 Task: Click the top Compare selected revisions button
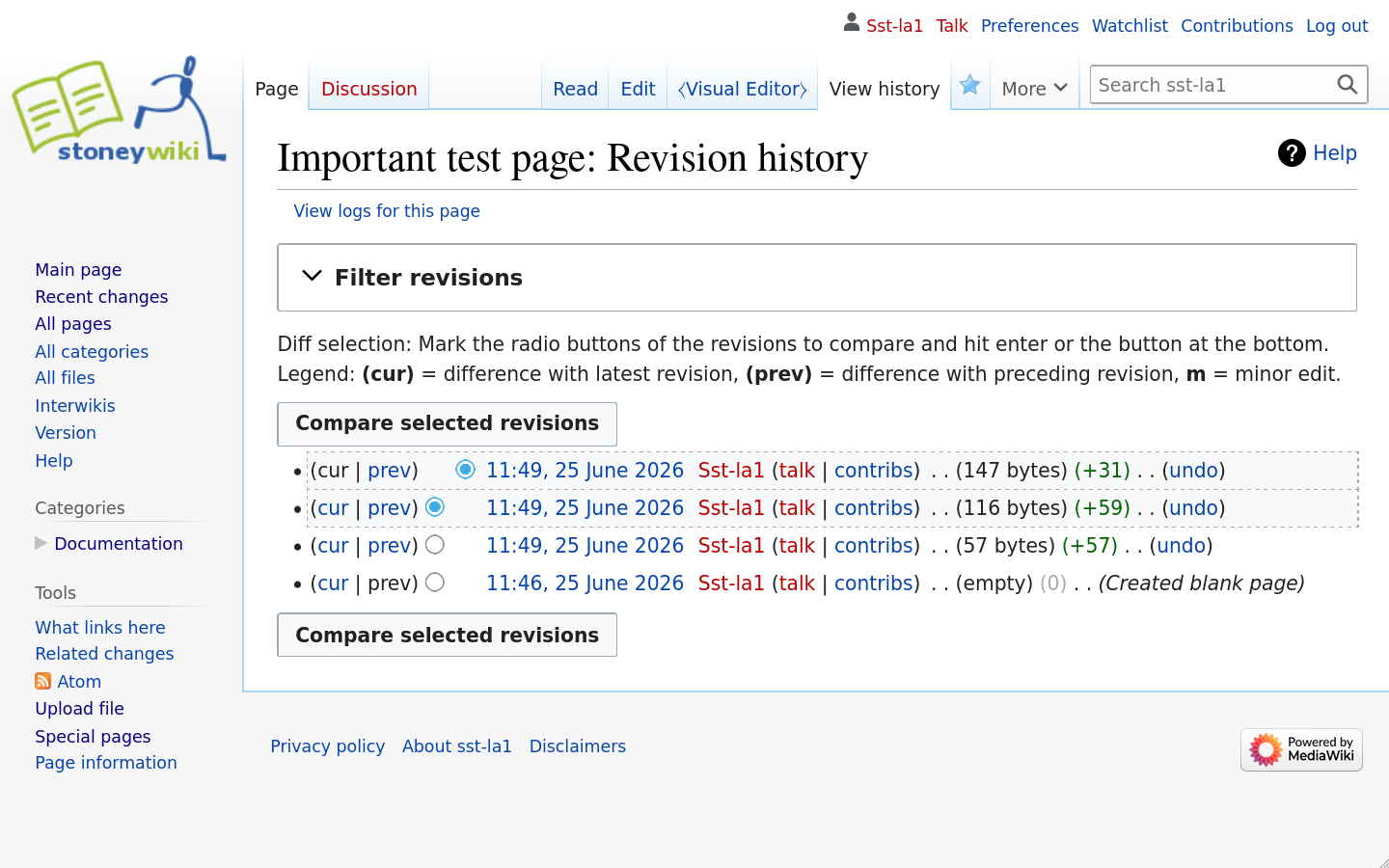tap(447, 424)
